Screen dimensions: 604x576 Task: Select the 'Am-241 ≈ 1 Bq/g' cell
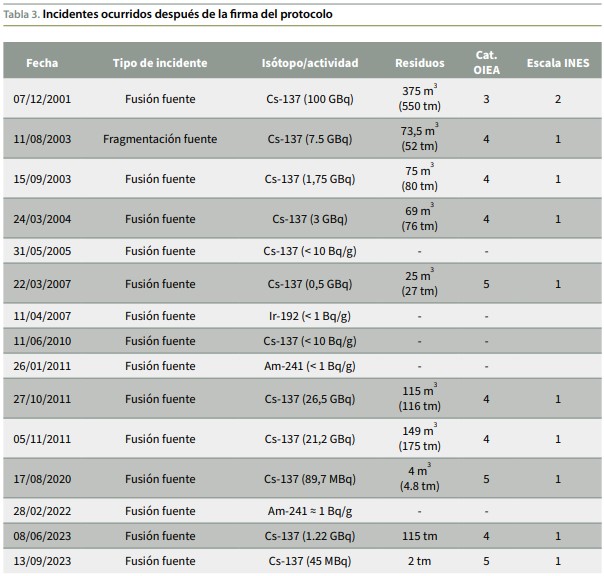(x=309, y=511)
